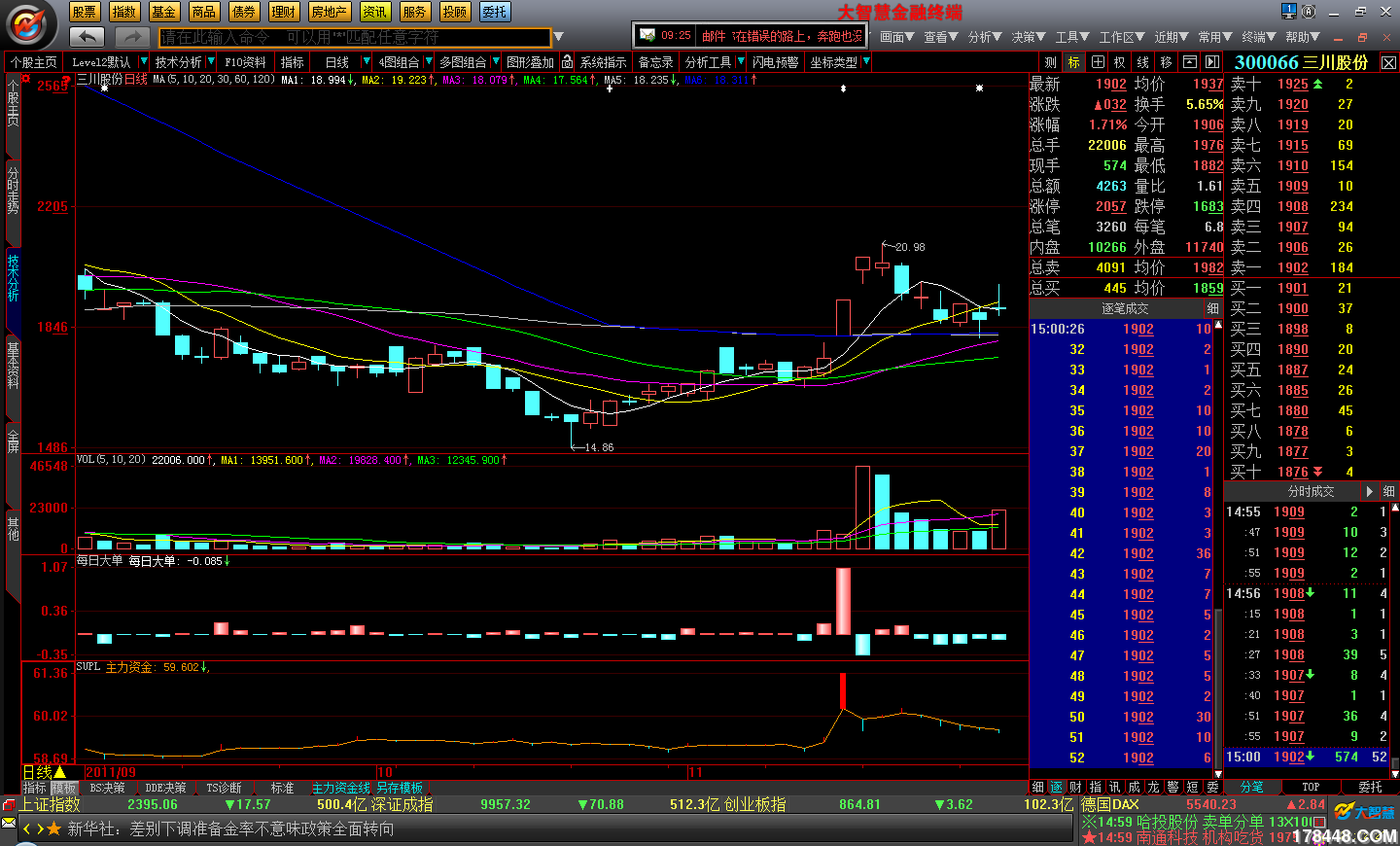The image size is (1400, 846).
Task: Click the 股票 category button
Action: pos(84,12)
